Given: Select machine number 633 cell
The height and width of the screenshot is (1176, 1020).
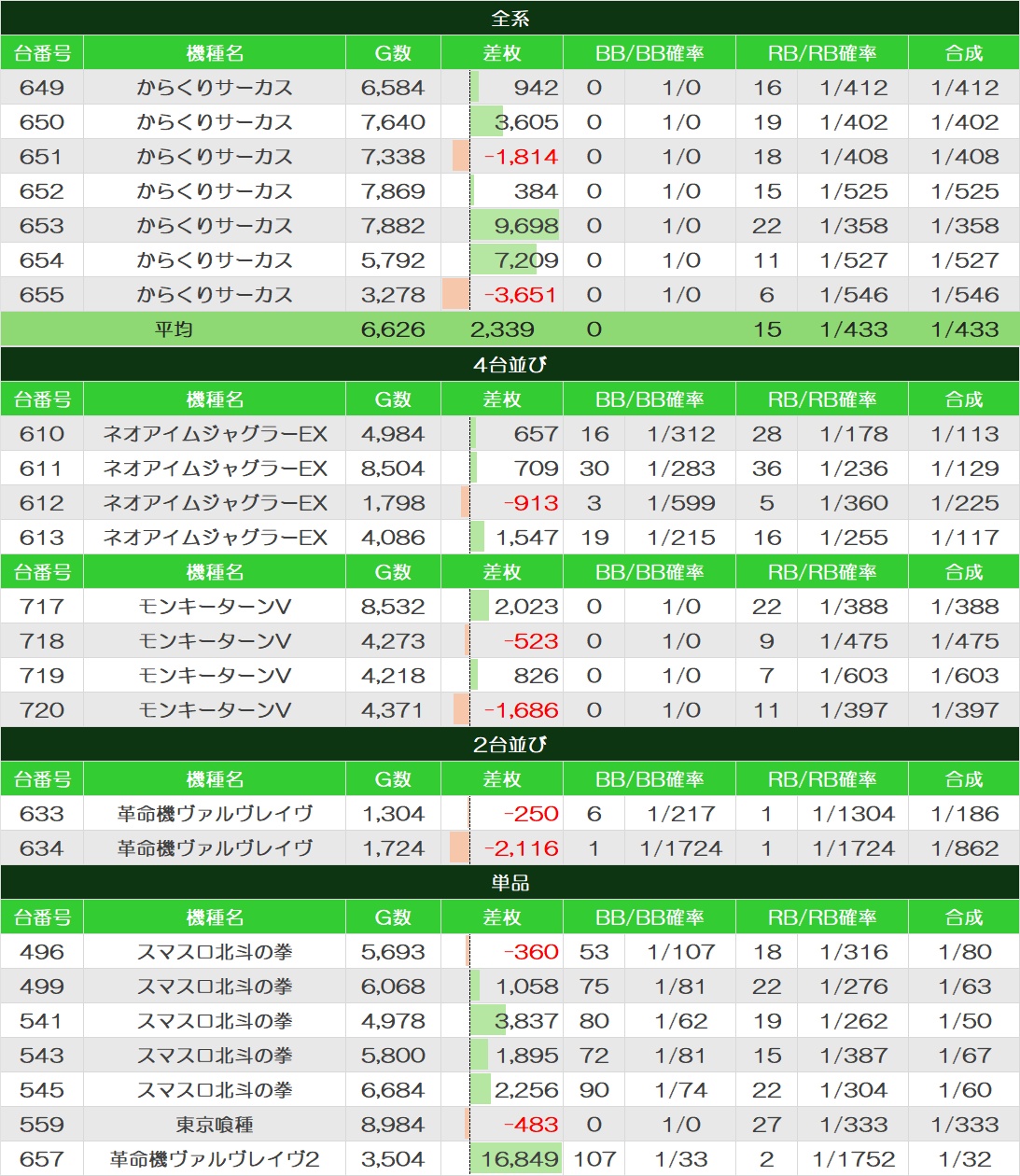Looking at the screenshot, I should [x=42, y=814].
